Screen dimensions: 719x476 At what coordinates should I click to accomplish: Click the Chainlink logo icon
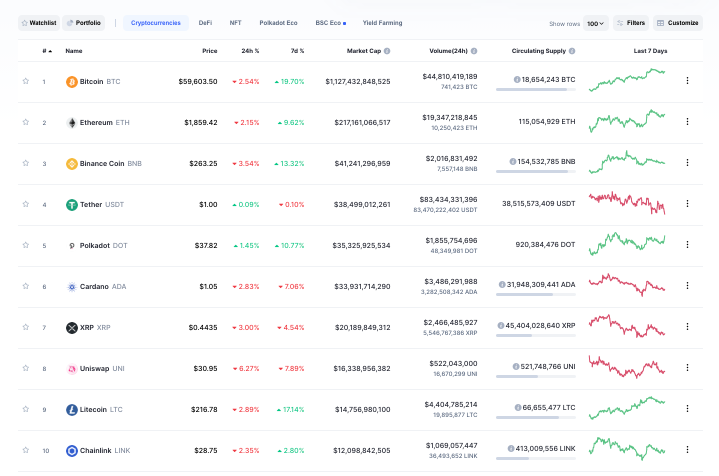click(x=71, y=450)
